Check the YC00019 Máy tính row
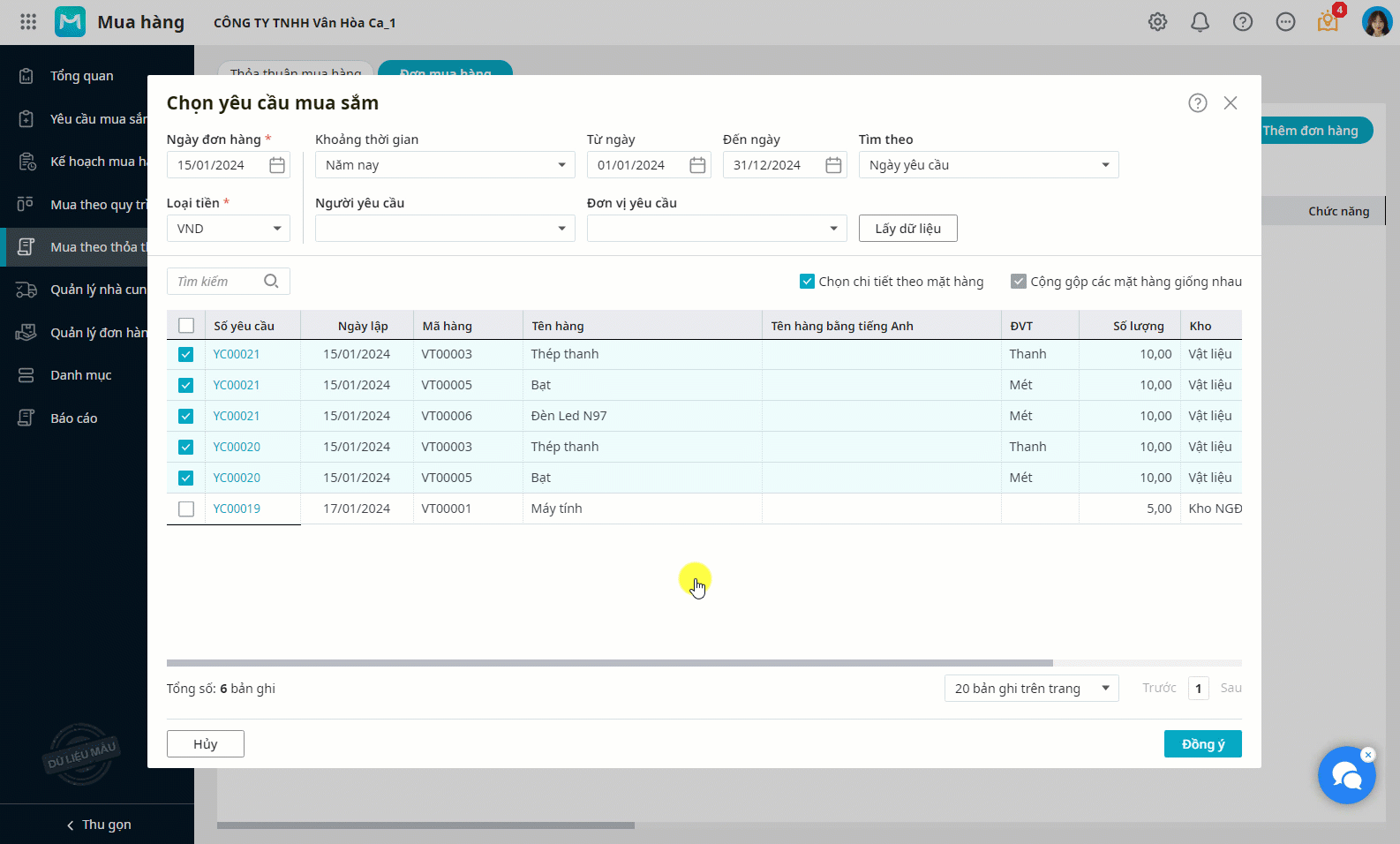 click(186, 509)
